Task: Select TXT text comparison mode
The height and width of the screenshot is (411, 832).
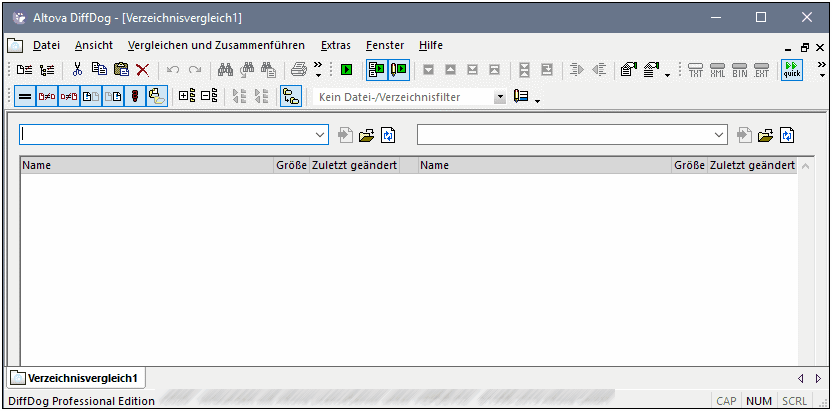Action: [x=695, y=69]
